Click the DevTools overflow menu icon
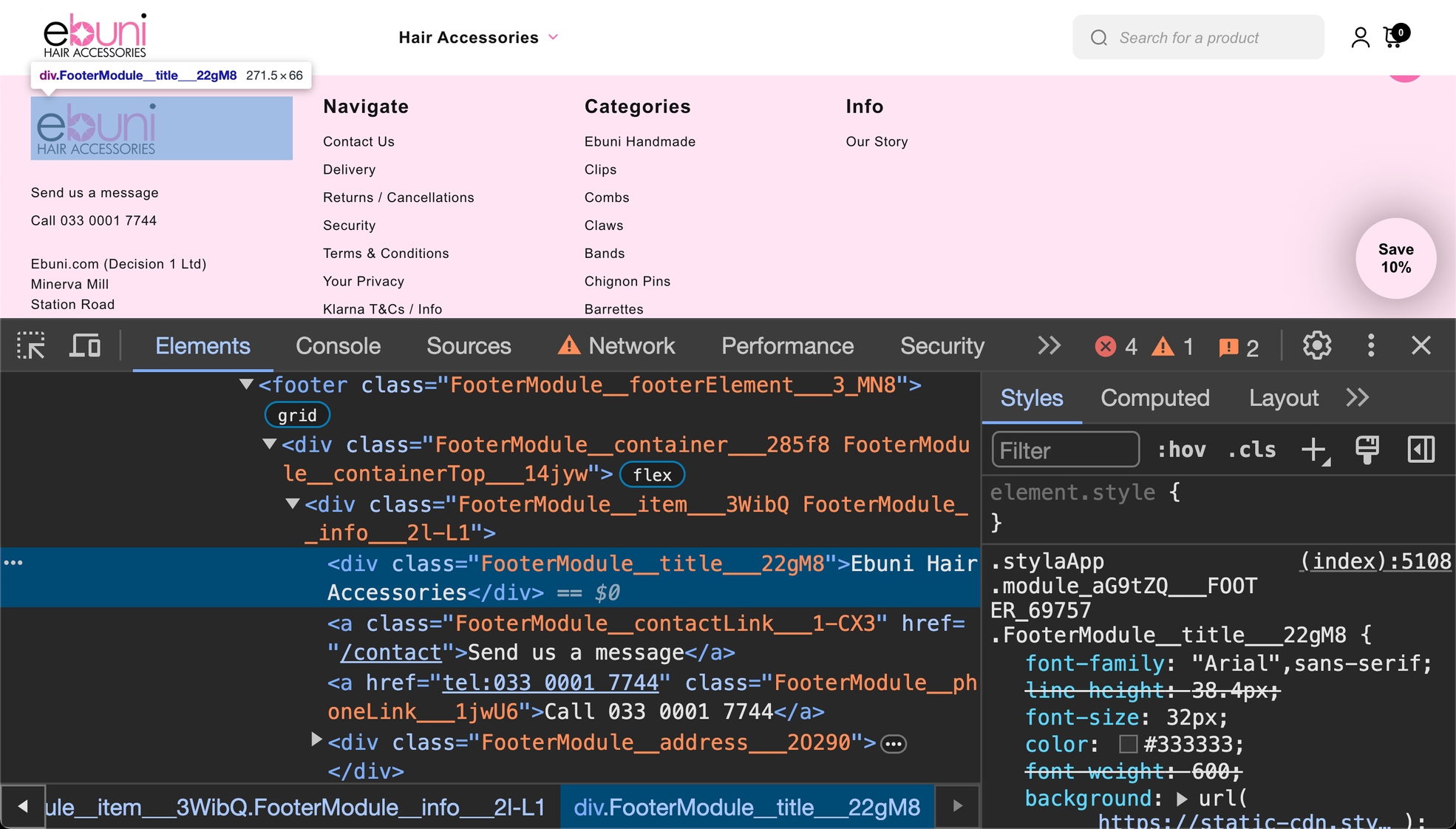1456x829 pixels. point(1371,347)
